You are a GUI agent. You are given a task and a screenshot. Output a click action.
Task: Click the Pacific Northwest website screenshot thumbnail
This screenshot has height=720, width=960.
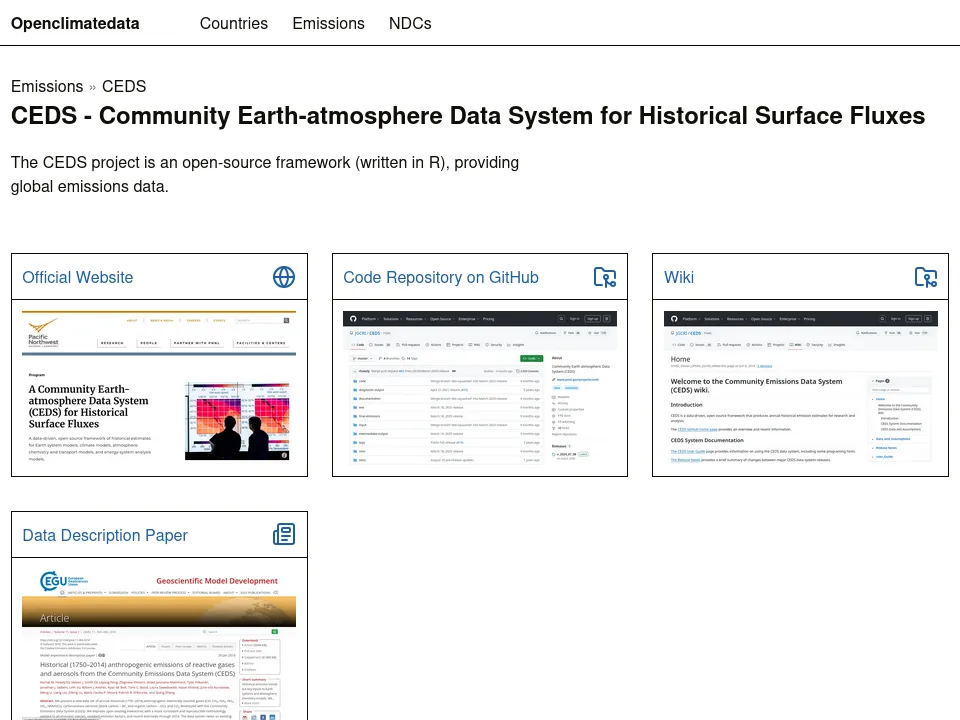tap(159, 388)
